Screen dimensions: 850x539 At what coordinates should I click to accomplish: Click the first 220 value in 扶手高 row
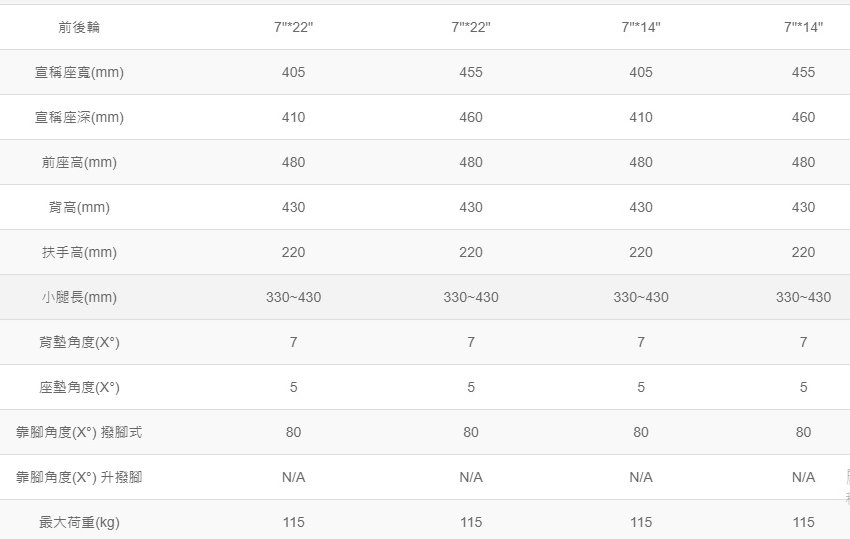(293, 252)
